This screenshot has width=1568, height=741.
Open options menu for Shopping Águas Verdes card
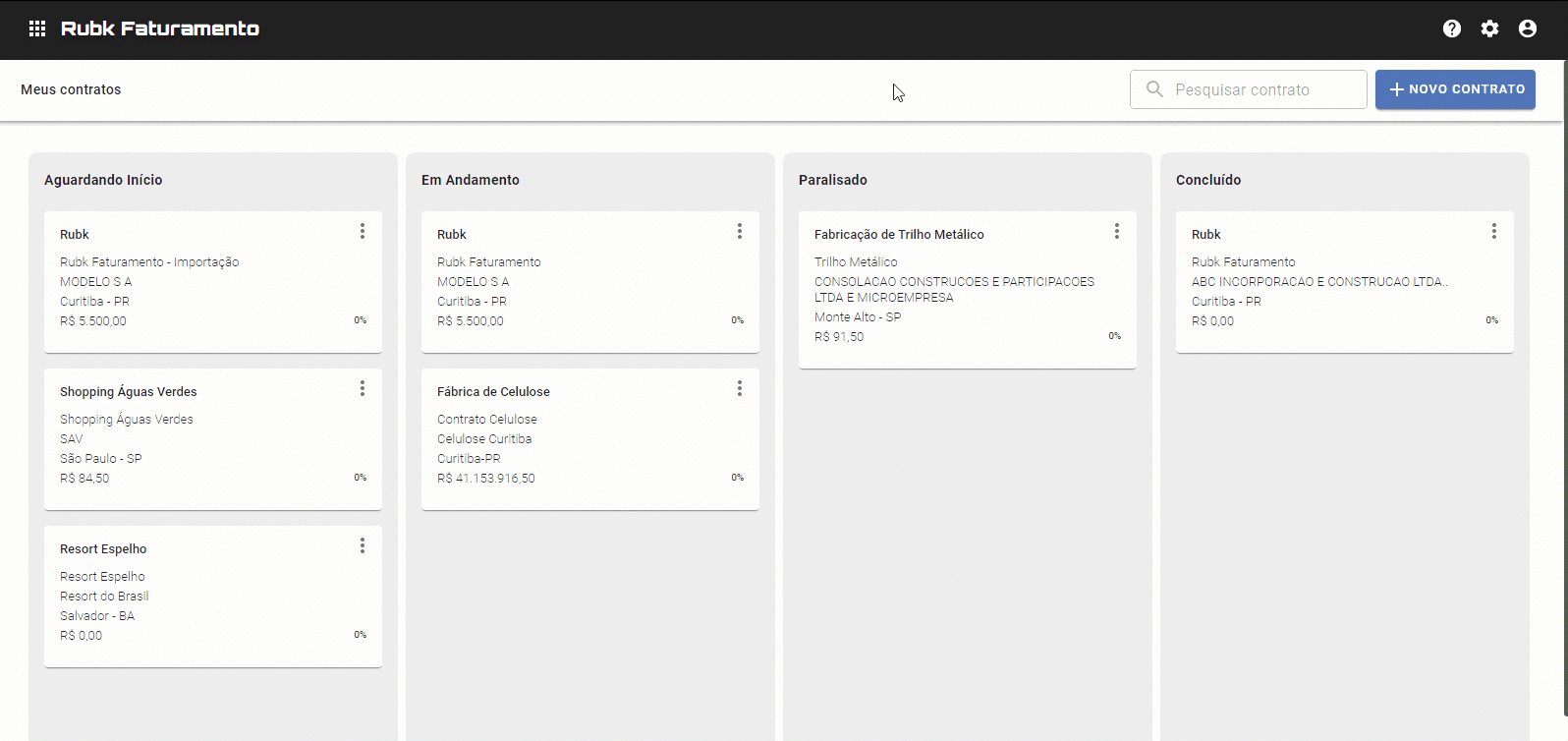[x=363, y=388]
